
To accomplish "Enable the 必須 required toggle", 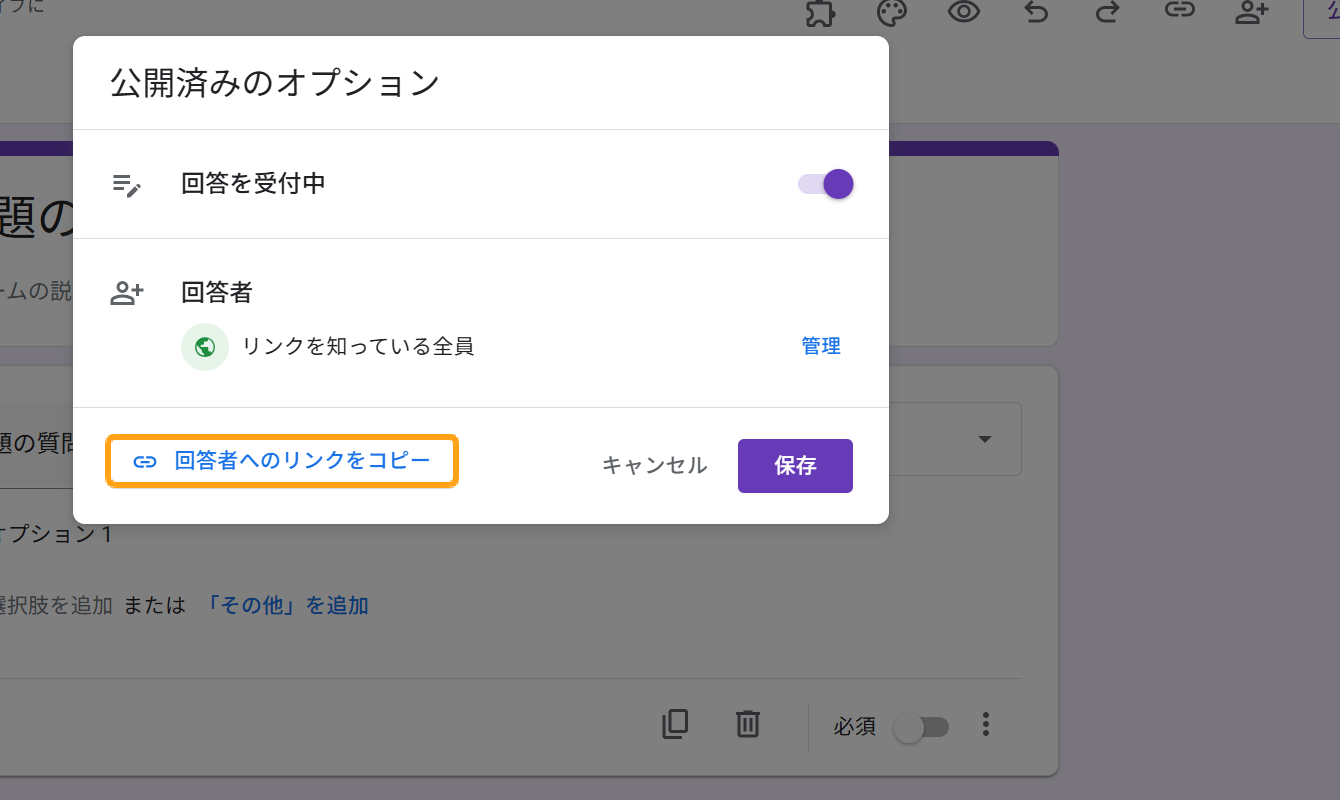I will pos(921,727).
